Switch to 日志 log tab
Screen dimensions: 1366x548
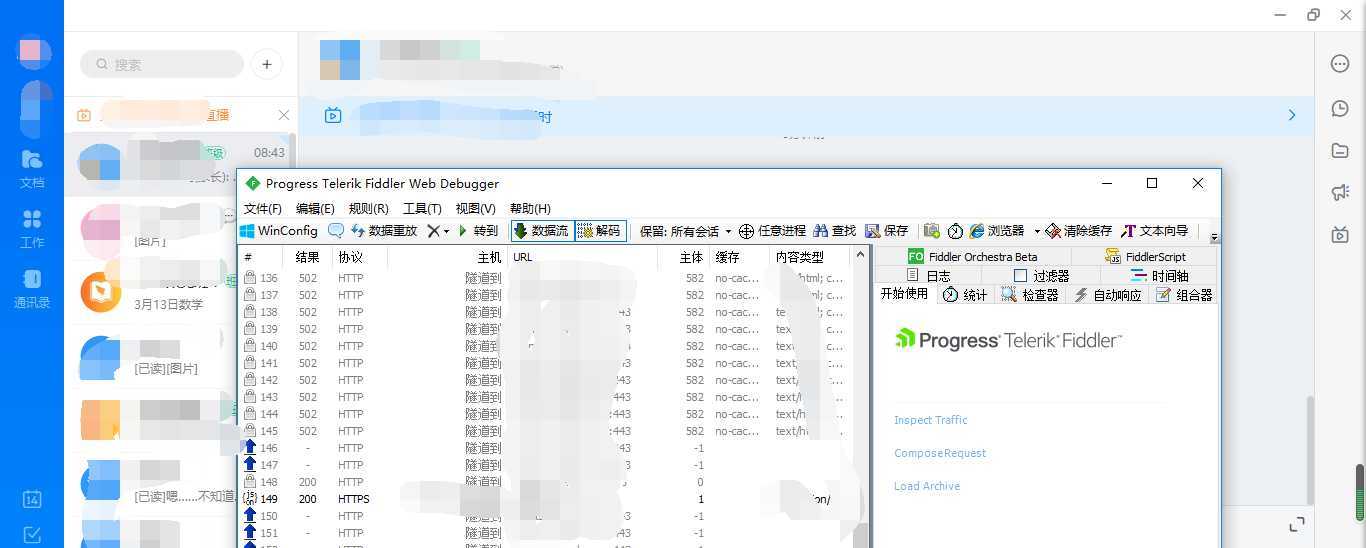[x=928, y=276]
